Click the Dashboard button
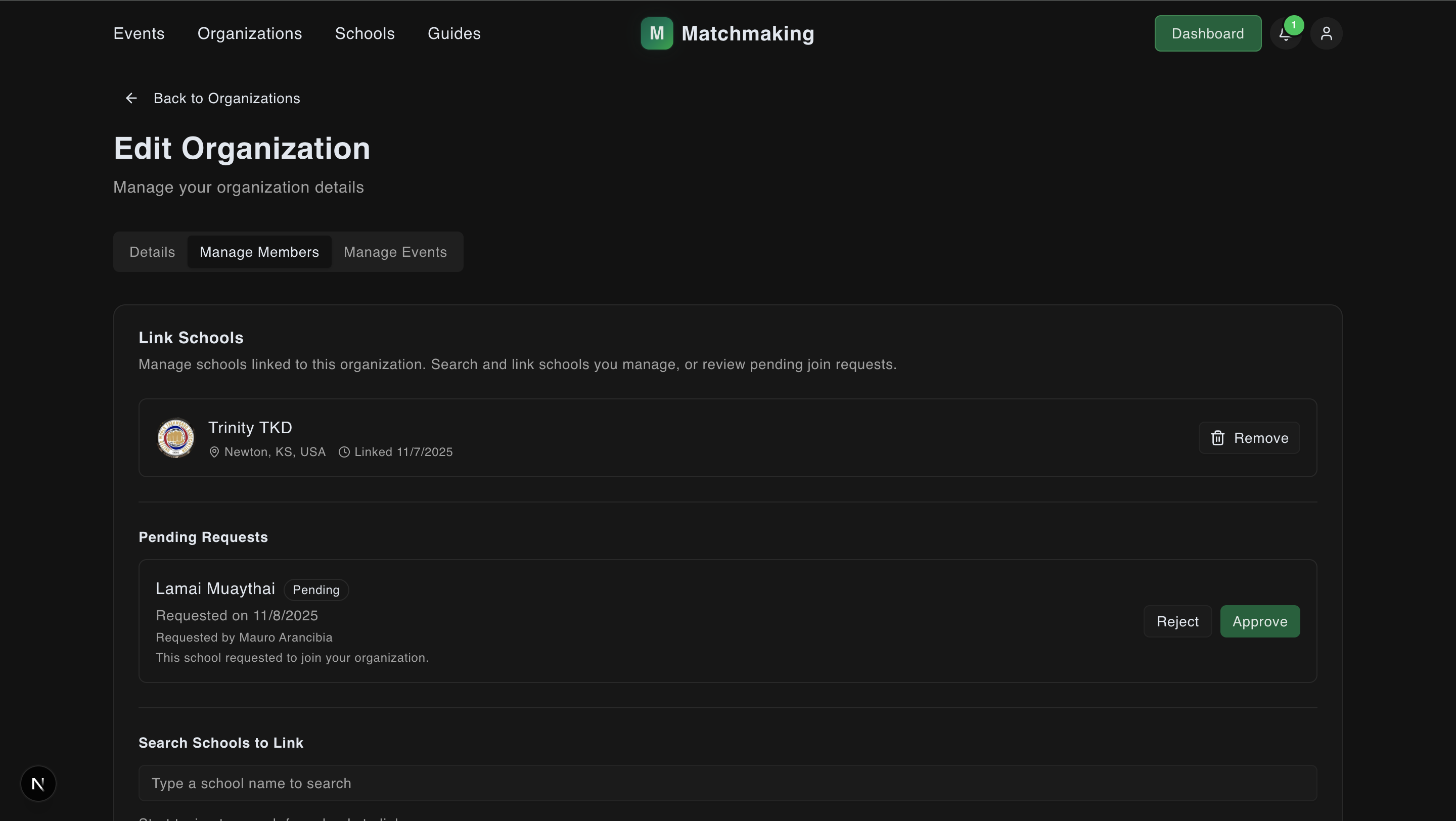Image resolution: width=1456 pixels, height=821 pixels. (1208, 33)
